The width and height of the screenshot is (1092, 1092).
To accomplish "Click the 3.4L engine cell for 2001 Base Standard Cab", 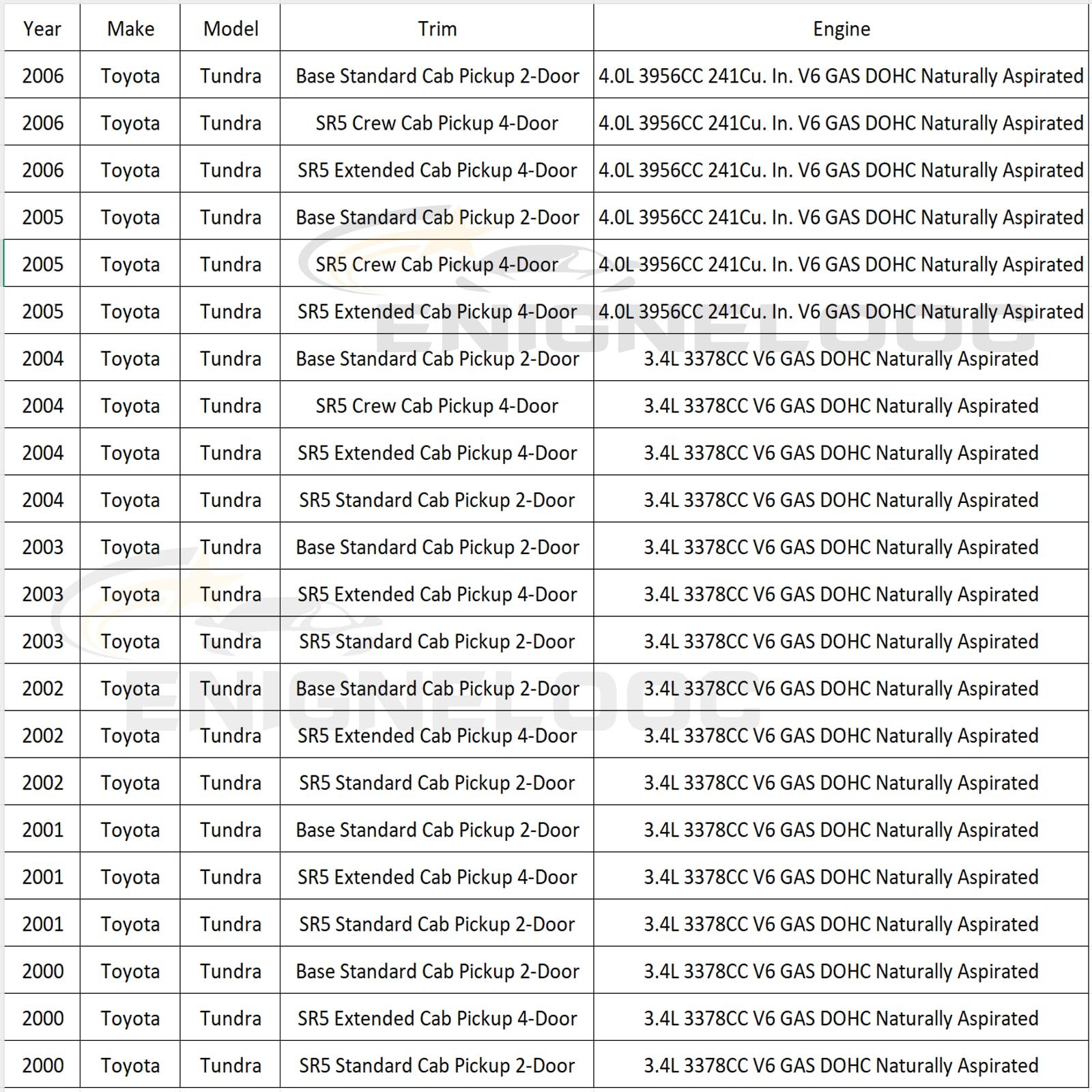I will [x=842, y=829].
